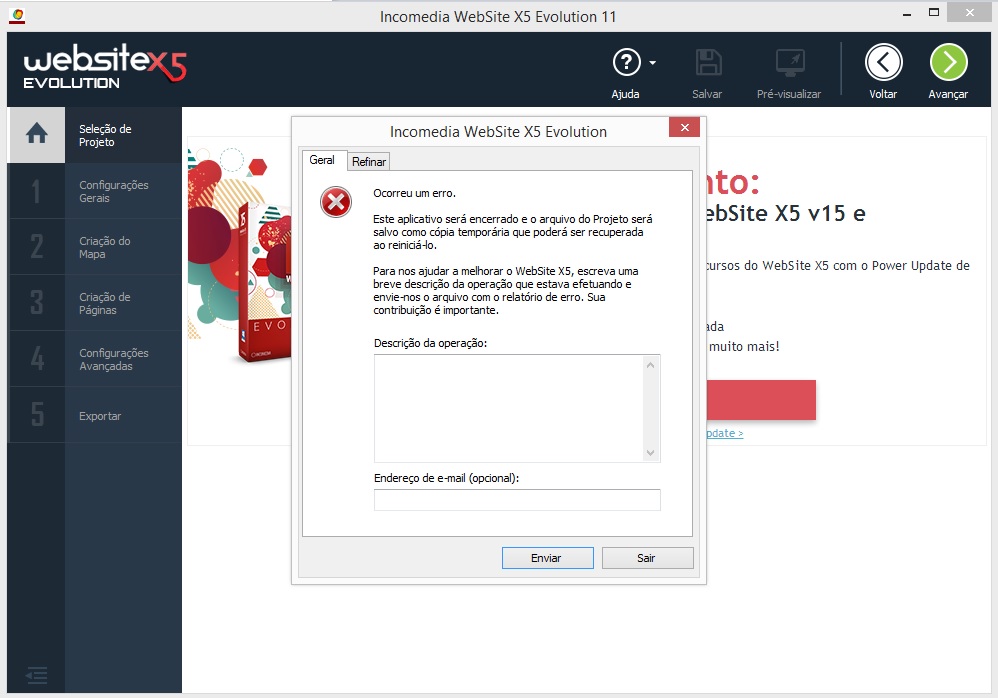Maximize the WebSite X5 main window
Image resolution: width=998 pixels, height=698 pixels.
(x=934, y=13)
